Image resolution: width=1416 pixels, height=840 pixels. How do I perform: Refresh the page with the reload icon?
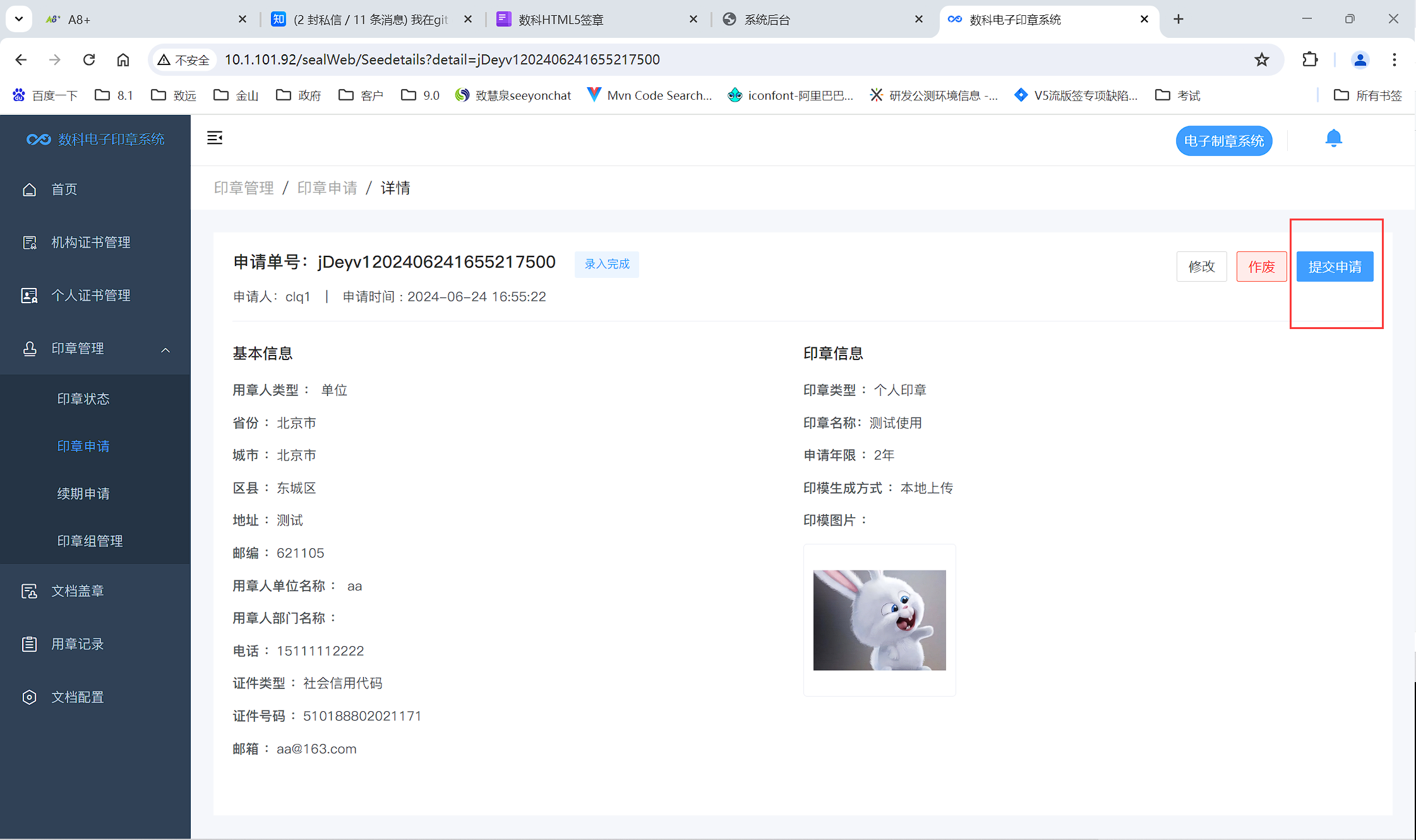click(89, 59)
